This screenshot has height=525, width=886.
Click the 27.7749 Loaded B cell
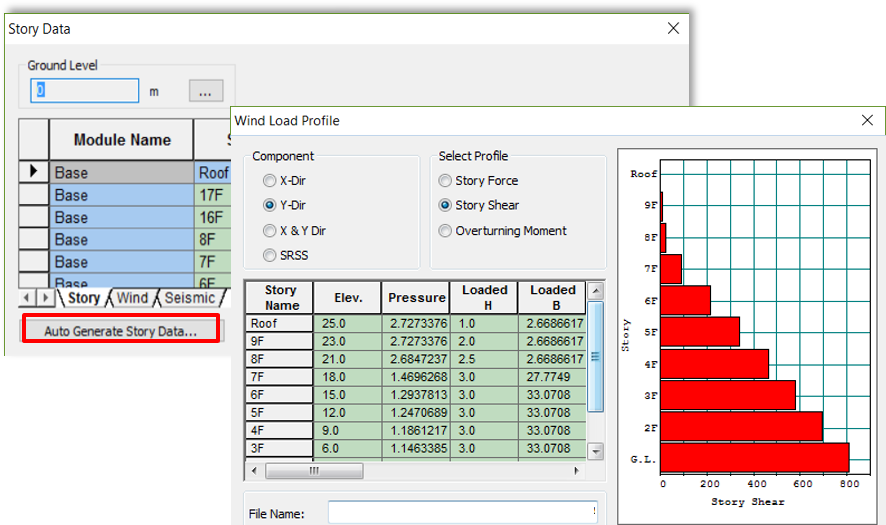point(552,377)
